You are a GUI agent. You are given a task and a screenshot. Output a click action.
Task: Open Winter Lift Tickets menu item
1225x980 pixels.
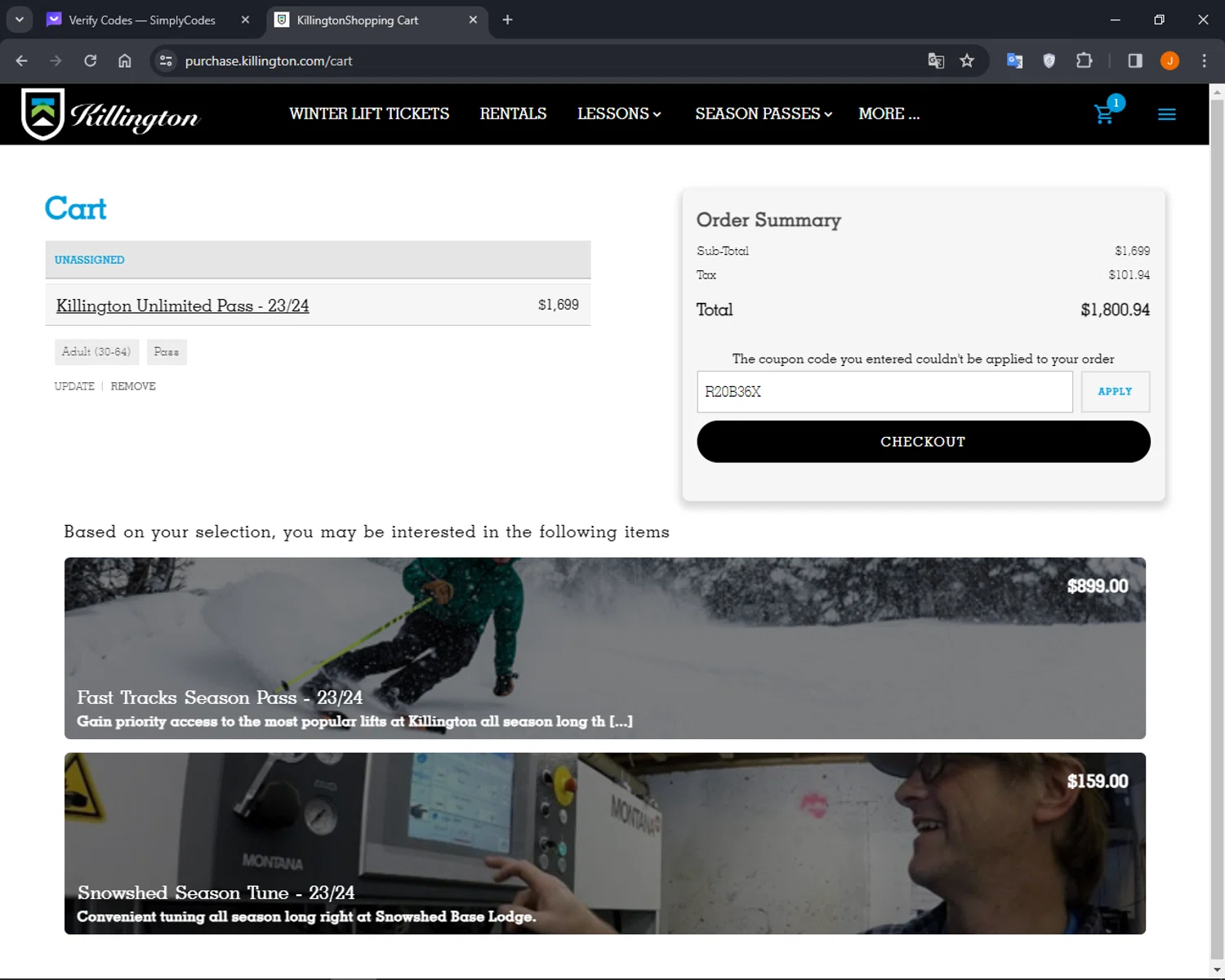369,114
